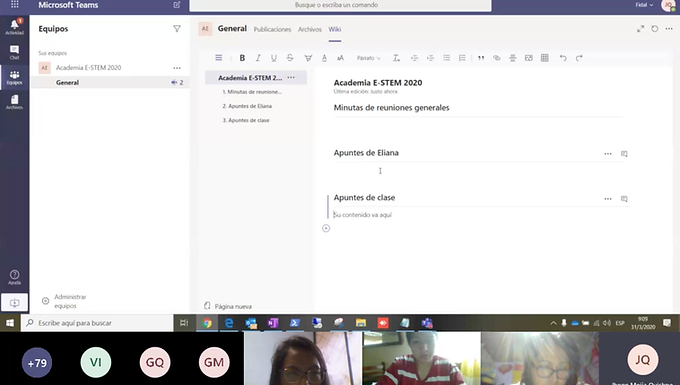Redo the last wiki edit
This screenshot has height=385, width=680.
579,58
